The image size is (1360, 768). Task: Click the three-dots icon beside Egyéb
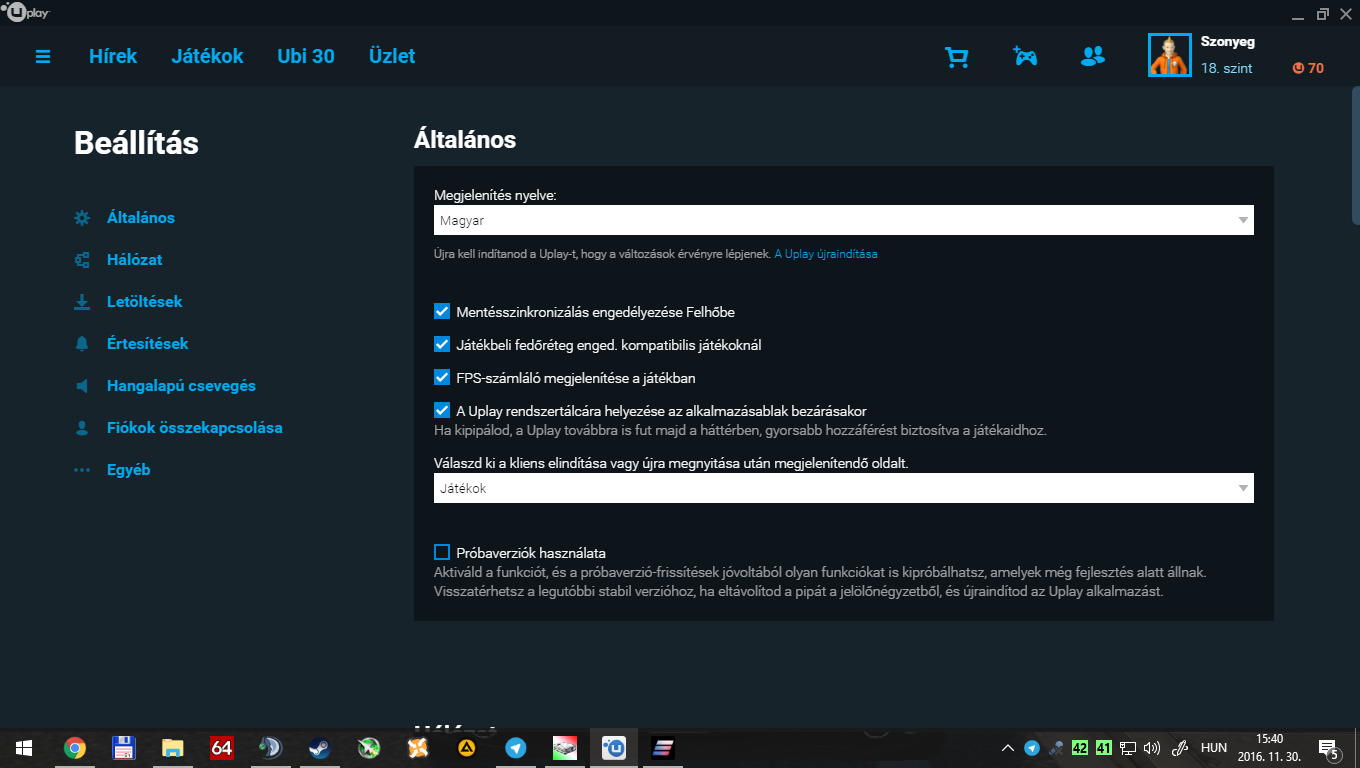[82, 470]
